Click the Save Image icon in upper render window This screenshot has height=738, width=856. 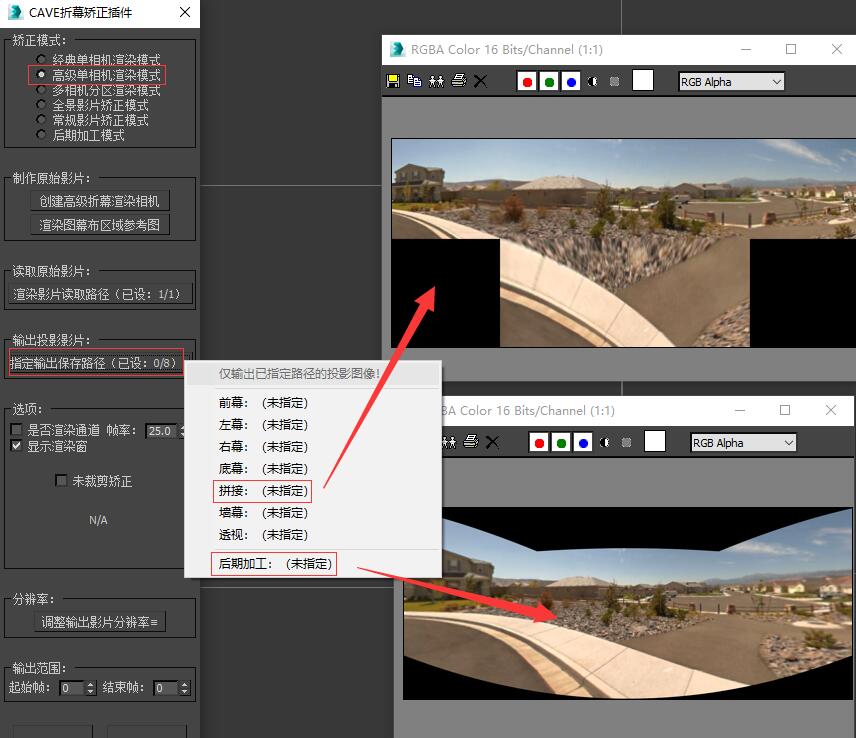click(x=393, y=81)
